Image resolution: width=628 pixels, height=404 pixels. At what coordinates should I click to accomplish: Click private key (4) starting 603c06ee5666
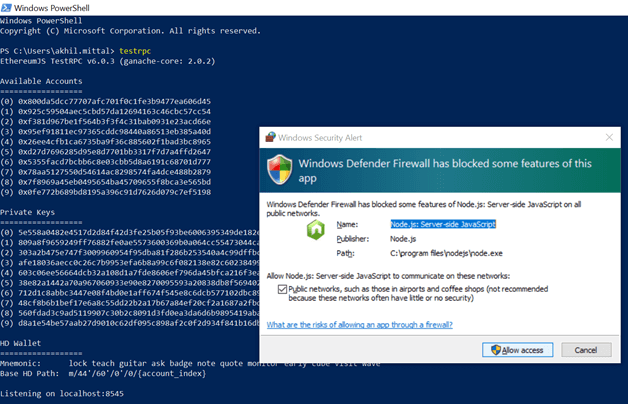(x=139, y=273)
